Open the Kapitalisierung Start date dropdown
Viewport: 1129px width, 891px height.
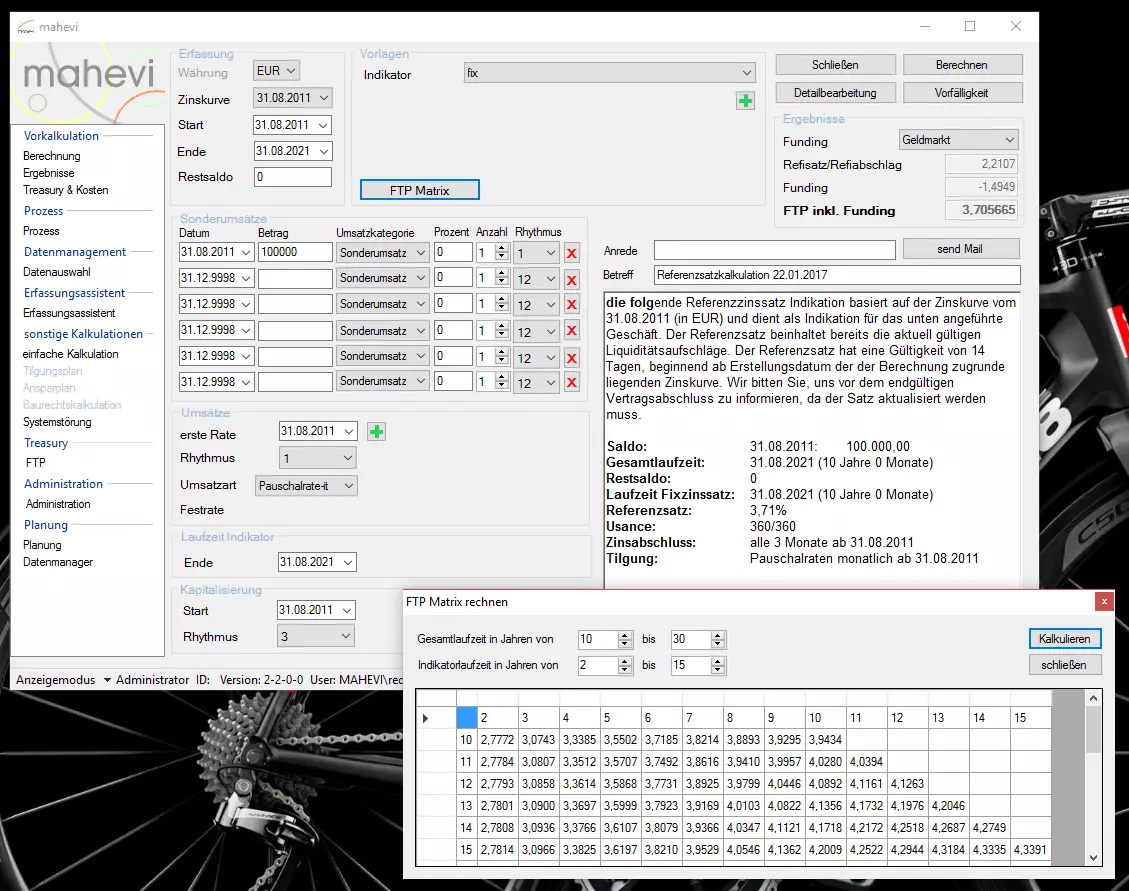click(346, 610)
